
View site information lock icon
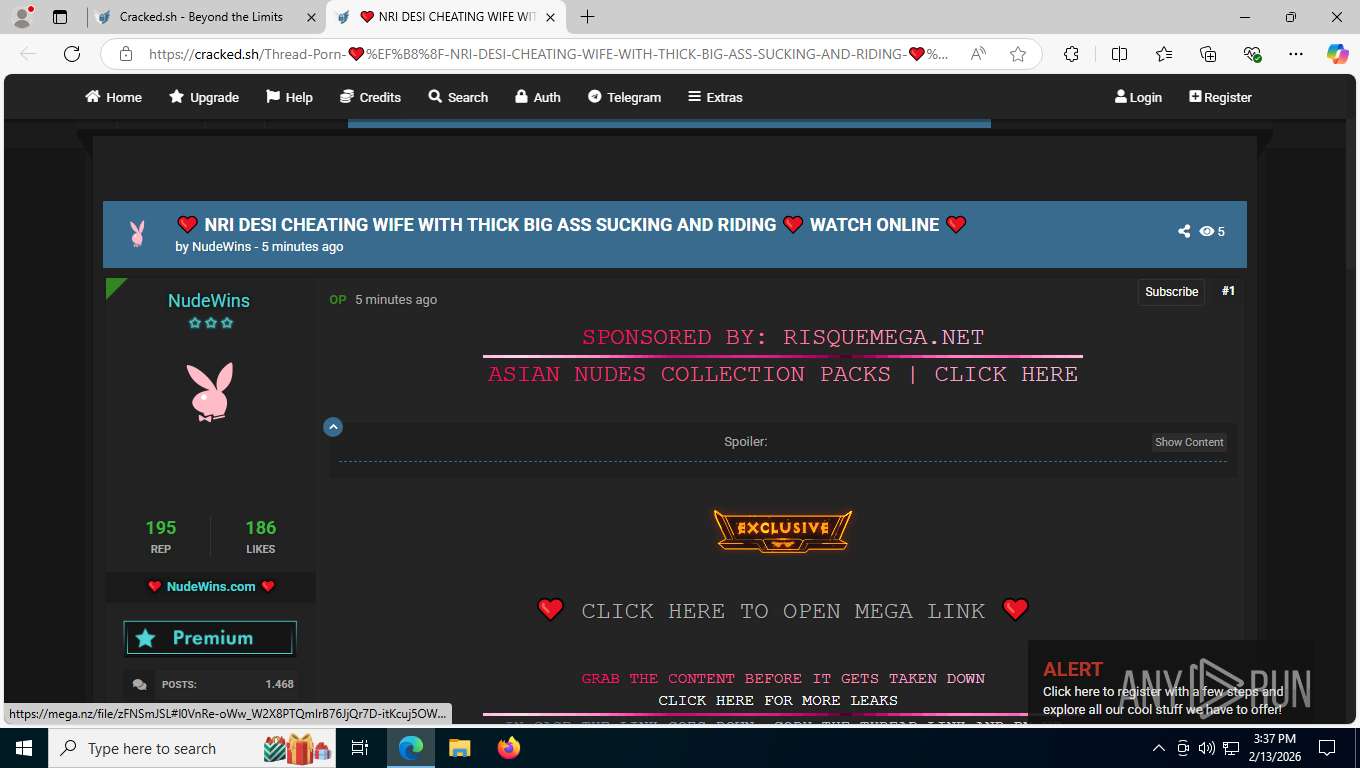click(x=126, y=54)
